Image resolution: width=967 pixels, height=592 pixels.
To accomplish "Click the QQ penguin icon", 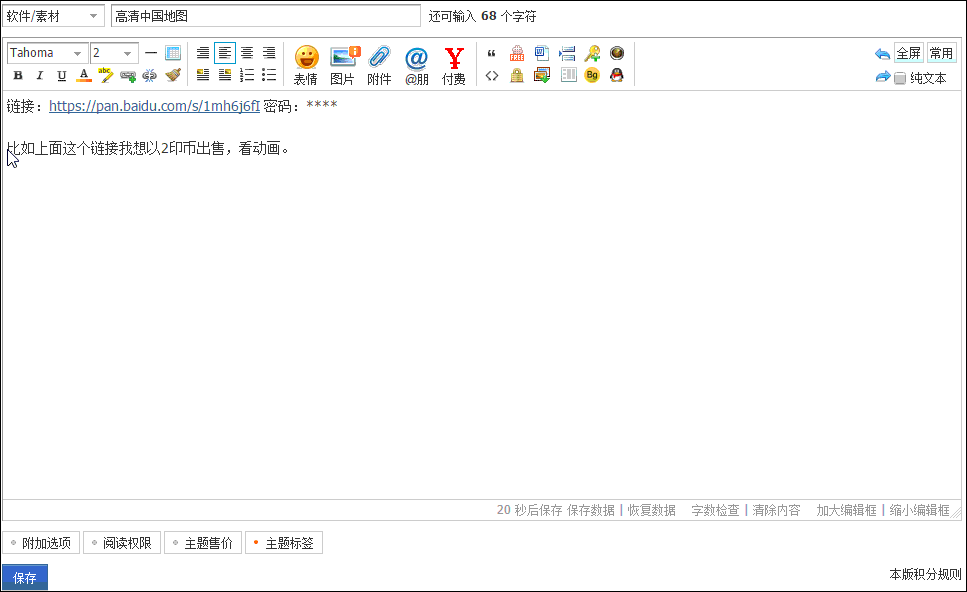I will coord(617,75).
